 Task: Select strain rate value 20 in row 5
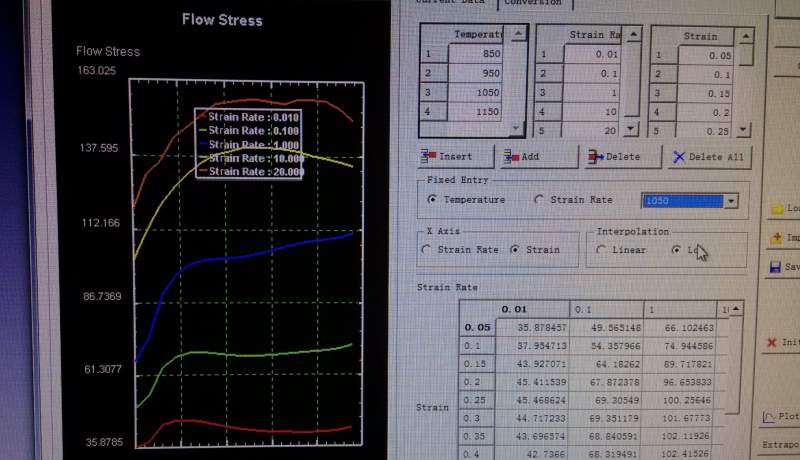coord(590,131)
